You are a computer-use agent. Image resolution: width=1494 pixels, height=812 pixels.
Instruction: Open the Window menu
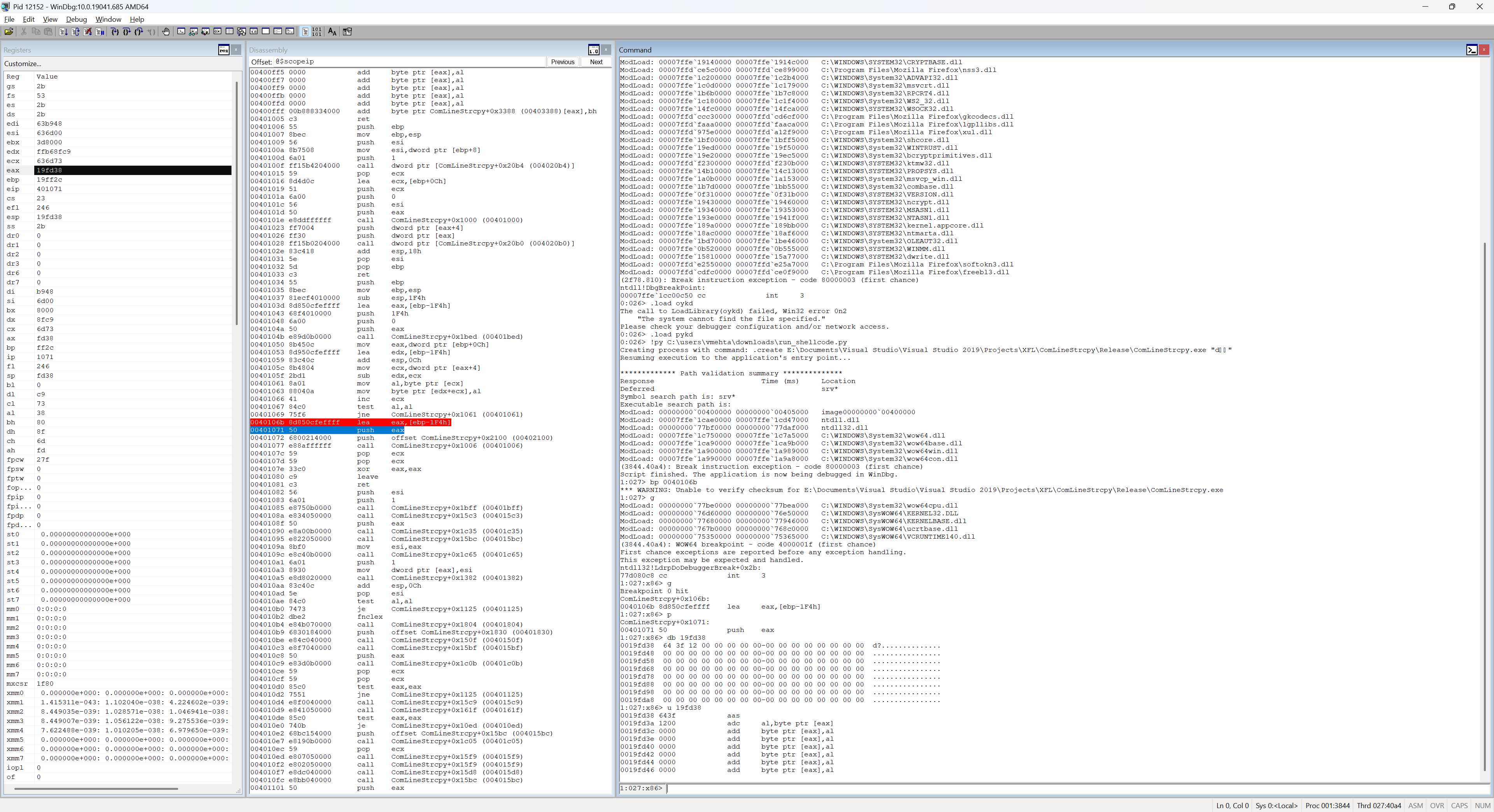(108, 19)
